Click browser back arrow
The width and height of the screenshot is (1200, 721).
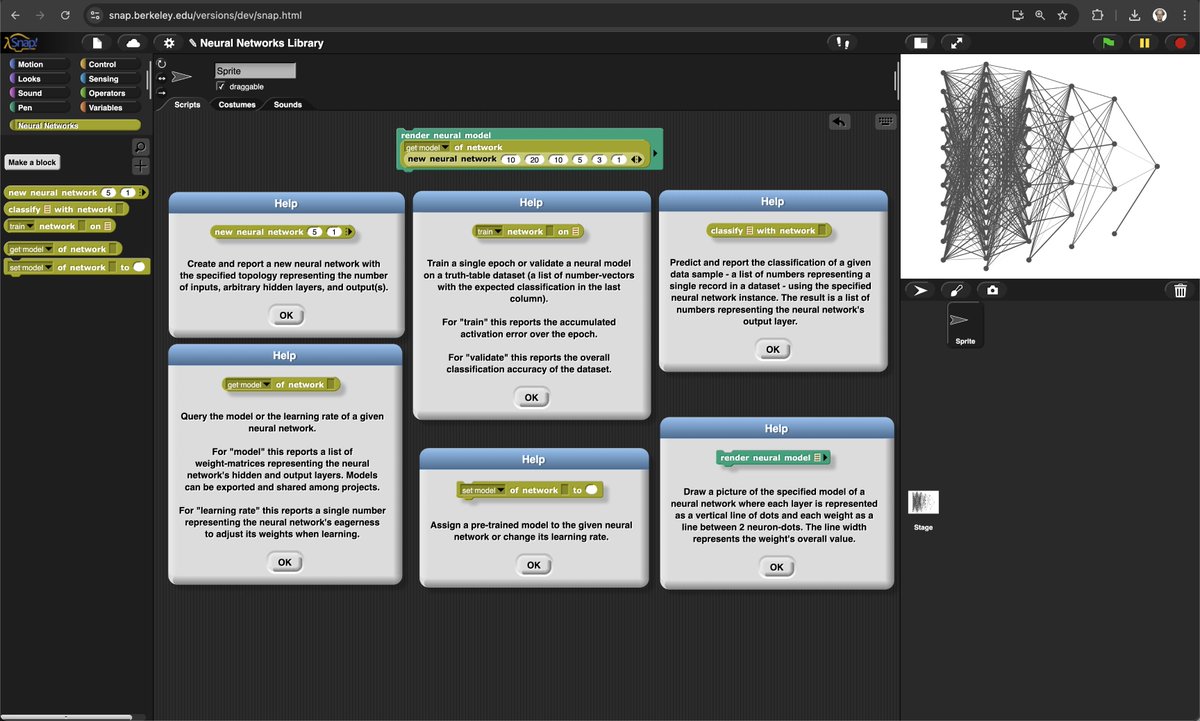pos(15,15)
